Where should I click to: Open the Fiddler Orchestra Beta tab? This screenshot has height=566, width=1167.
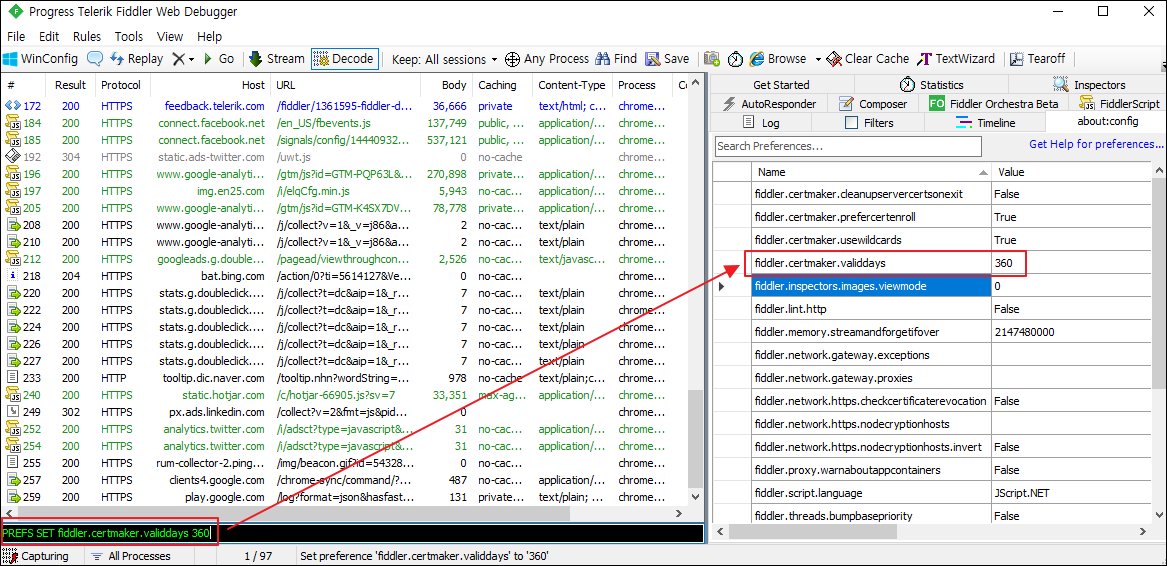pos(994,104)
